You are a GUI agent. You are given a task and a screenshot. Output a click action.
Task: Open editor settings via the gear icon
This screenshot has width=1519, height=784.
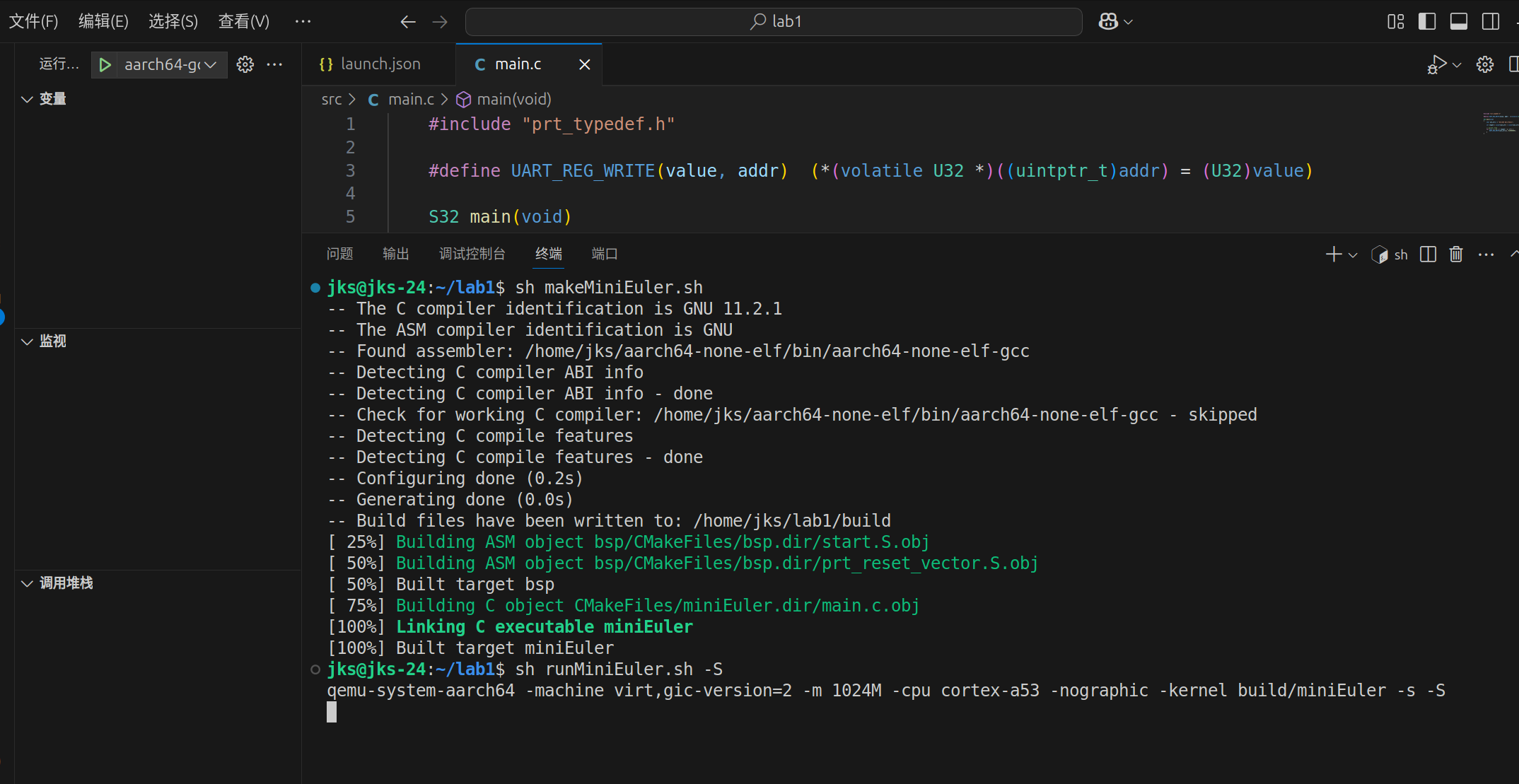coord(1484,64)
